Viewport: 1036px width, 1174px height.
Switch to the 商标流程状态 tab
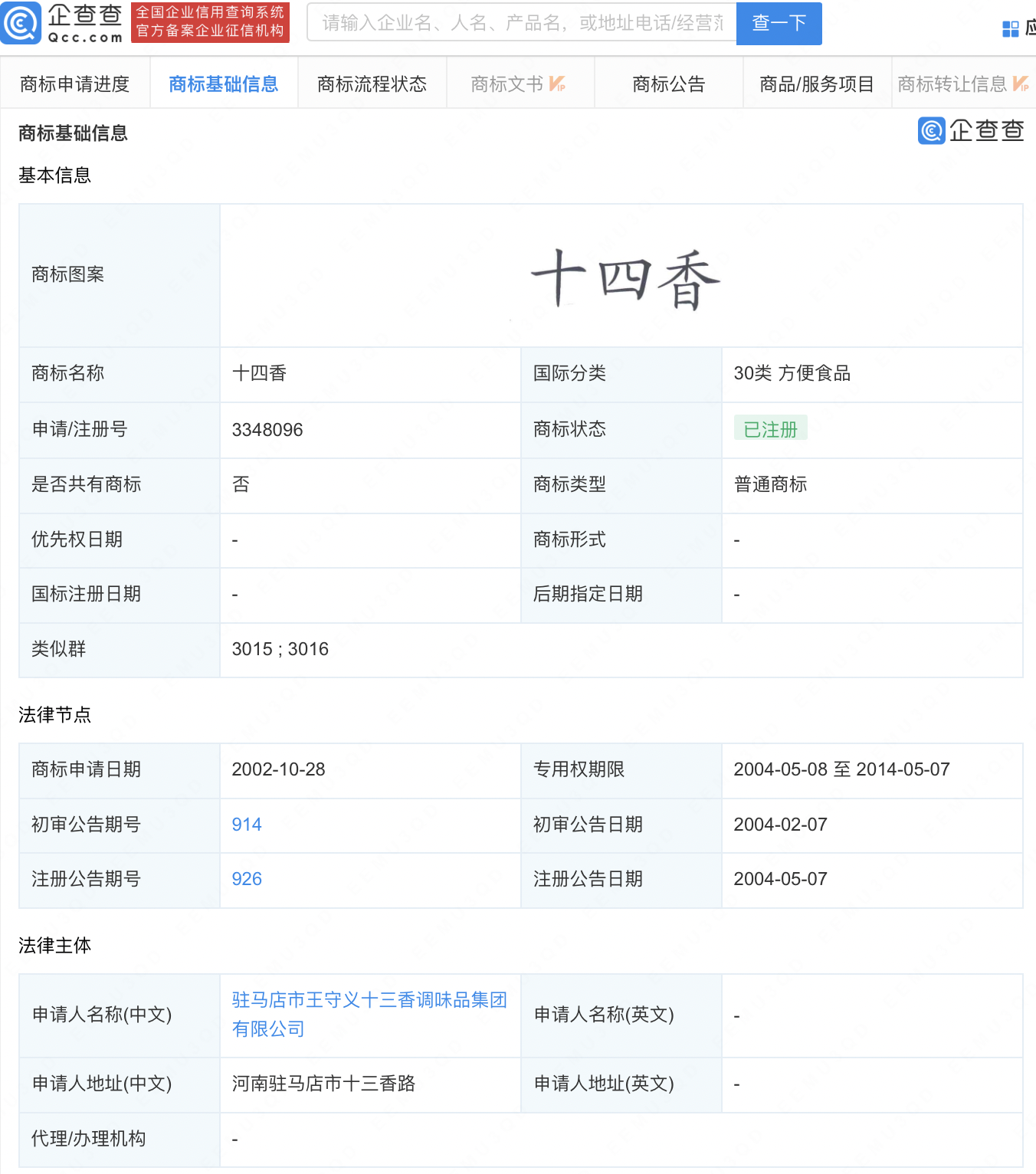pos(372,84)
